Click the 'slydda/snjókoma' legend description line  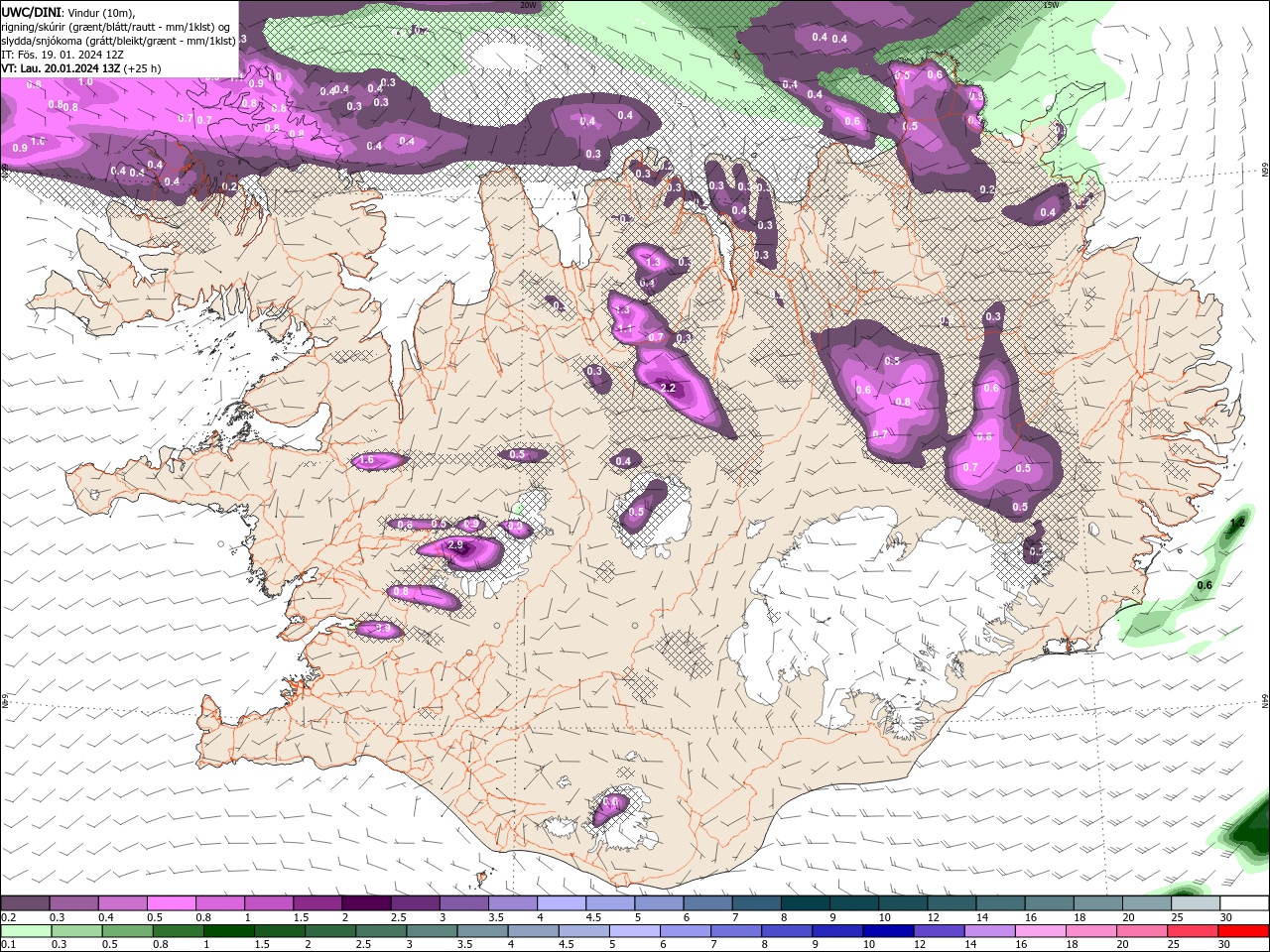pos(118,41)
